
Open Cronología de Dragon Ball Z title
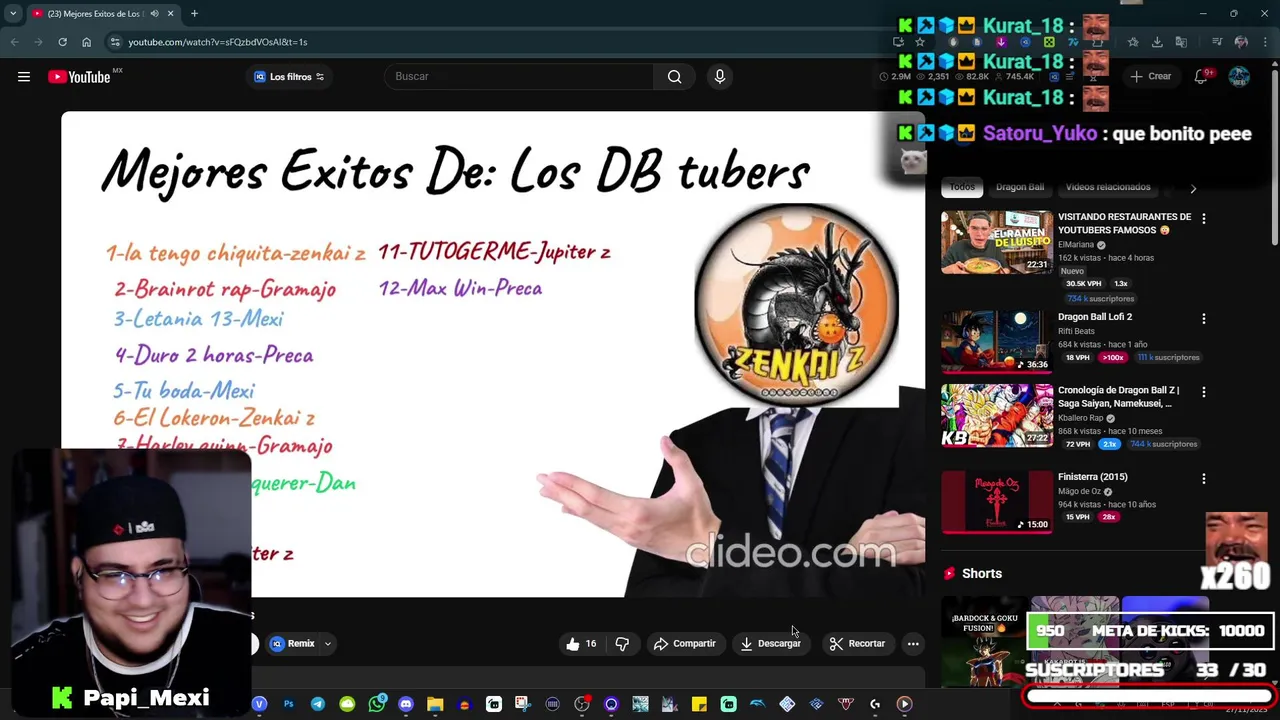click(1118, 397)
